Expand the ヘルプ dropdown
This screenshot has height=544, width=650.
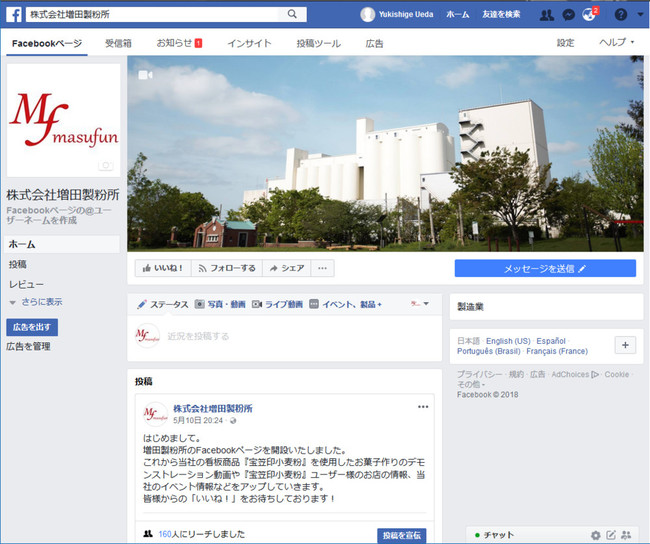coord(616,42)
